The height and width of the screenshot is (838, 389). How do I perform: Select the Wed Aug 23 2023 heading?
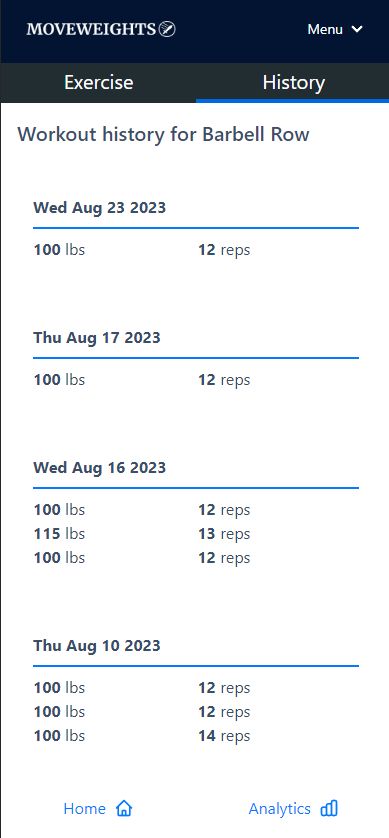pos(99,207)
